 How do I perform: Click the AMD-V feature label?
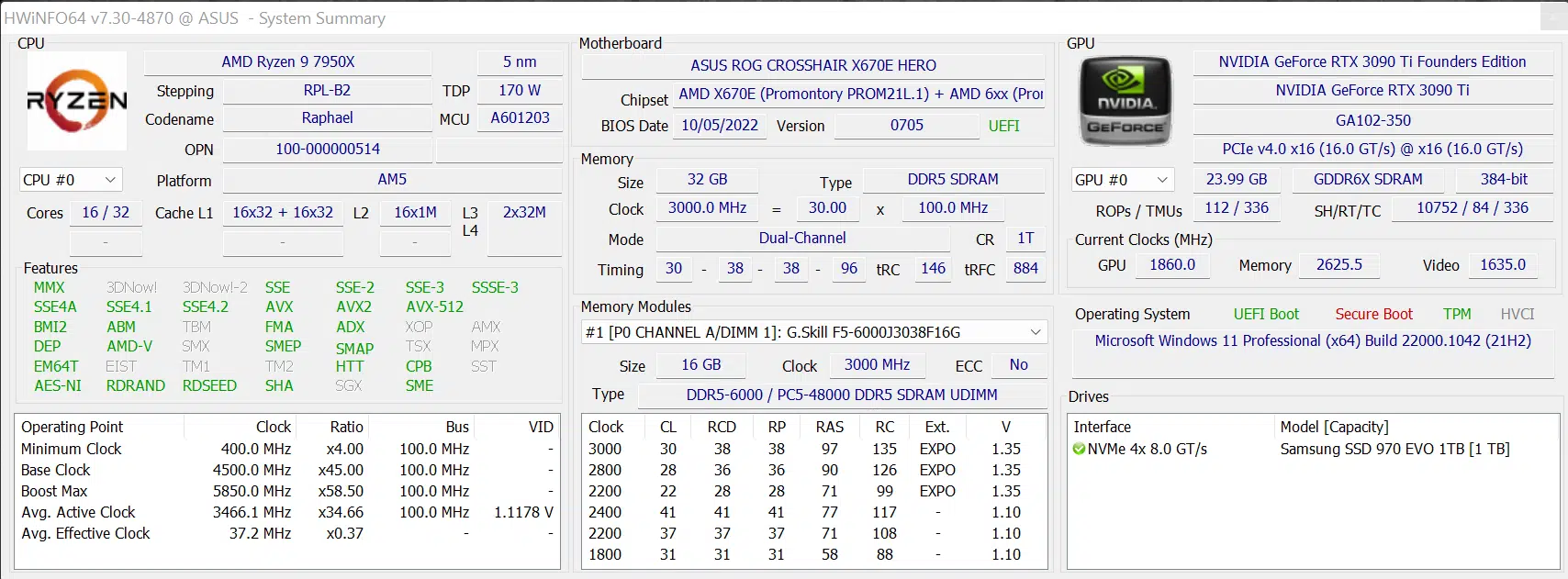(x=129, y=347)
